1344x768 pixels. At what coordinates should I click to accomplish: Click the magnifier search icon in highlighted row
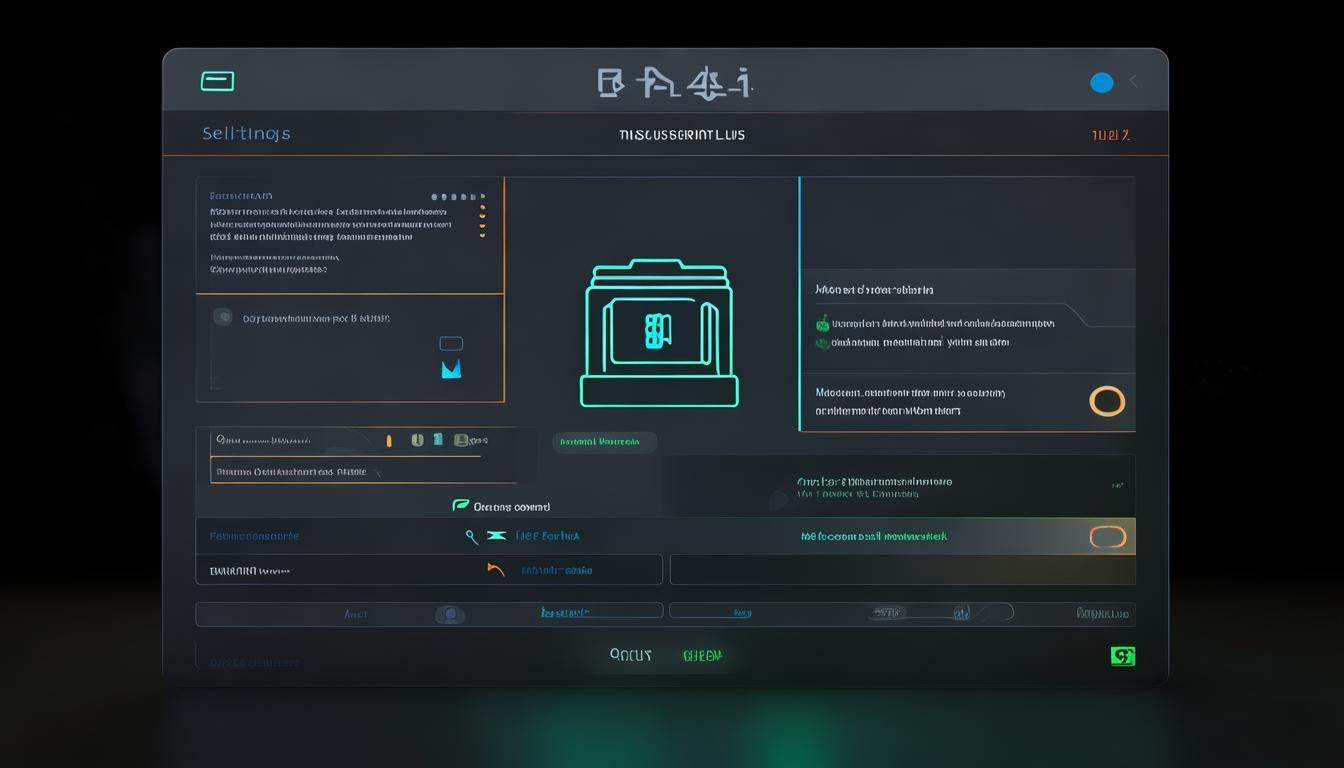(471, 536)
